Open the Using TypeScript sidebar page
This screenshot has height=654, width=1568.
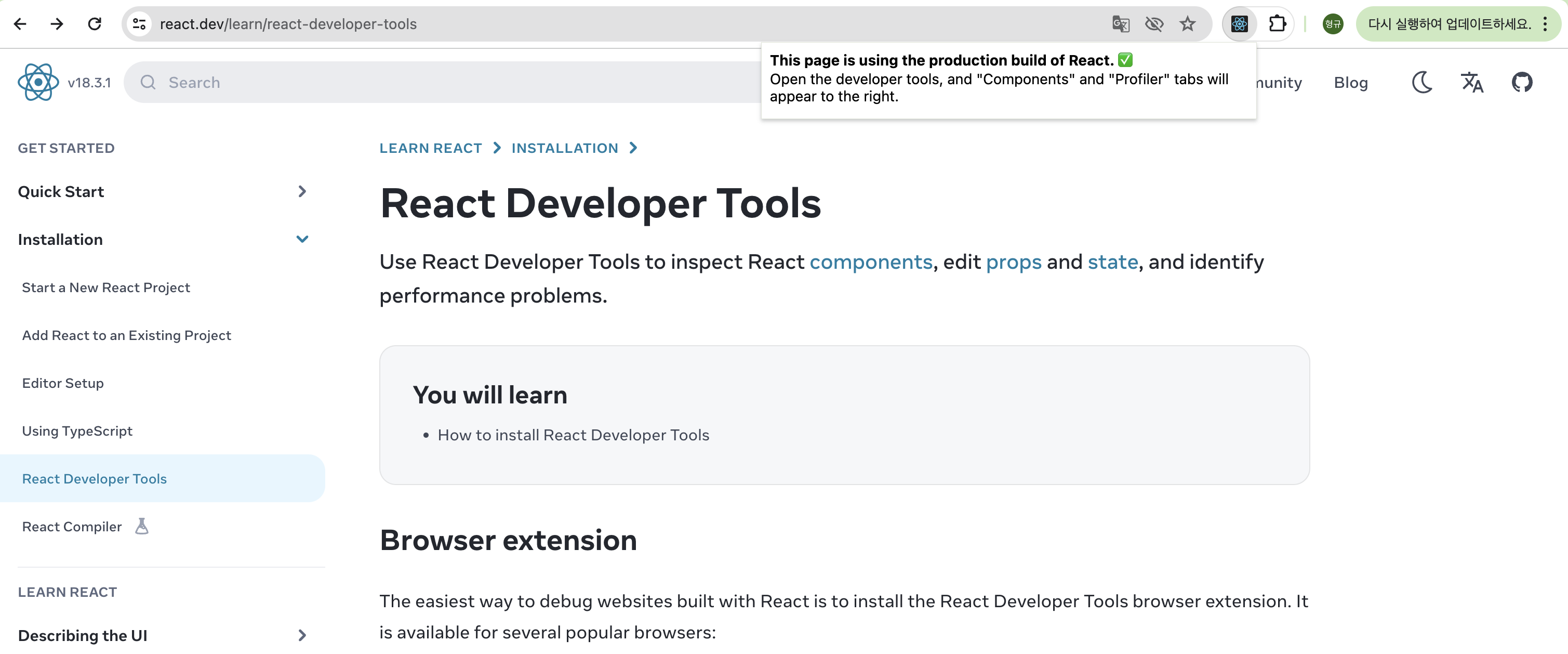(77, 430)
